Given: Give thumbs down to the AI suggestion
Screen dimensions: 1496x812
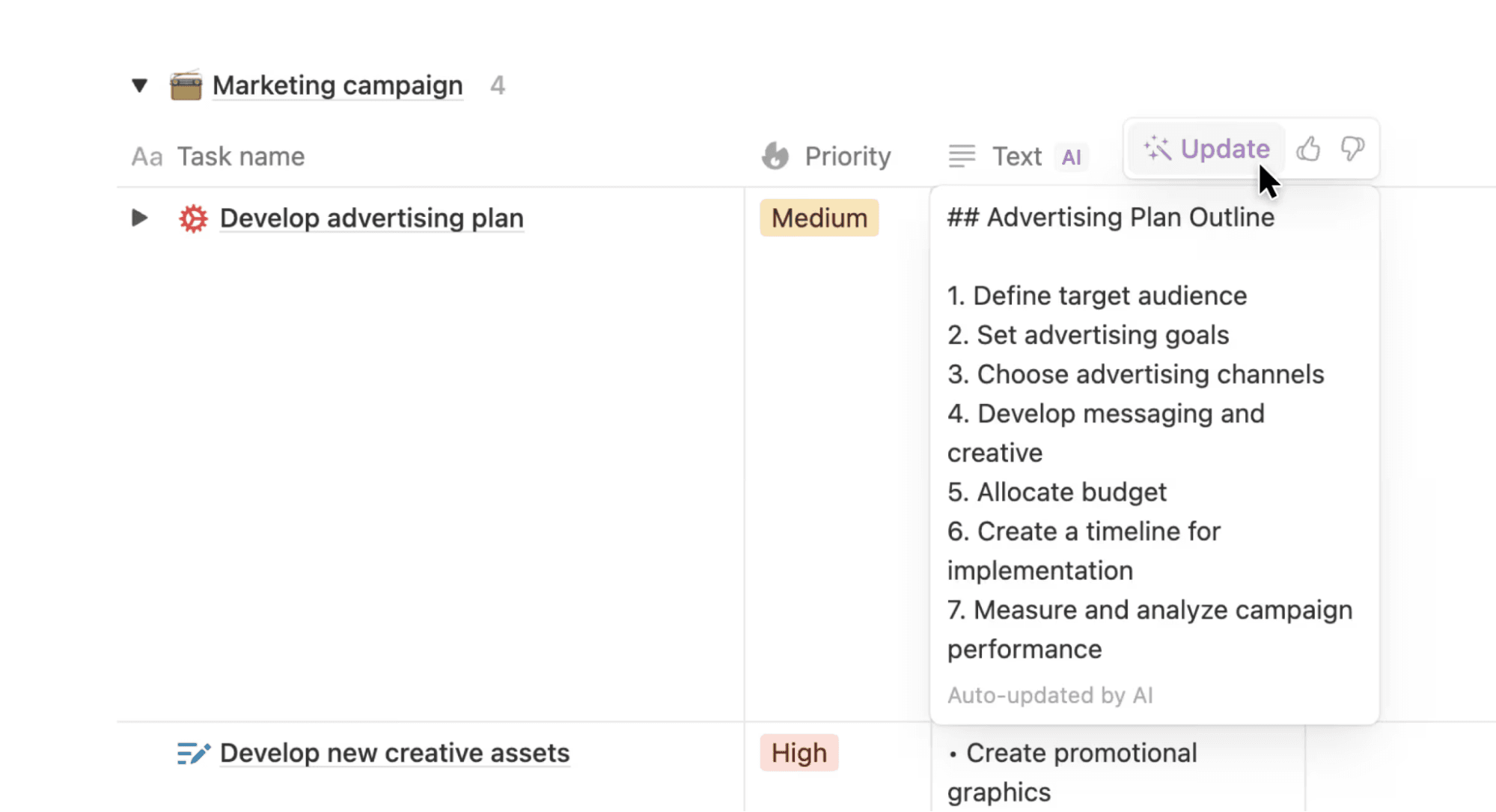Looking at the screenshot, I should tap(1352, 148).
